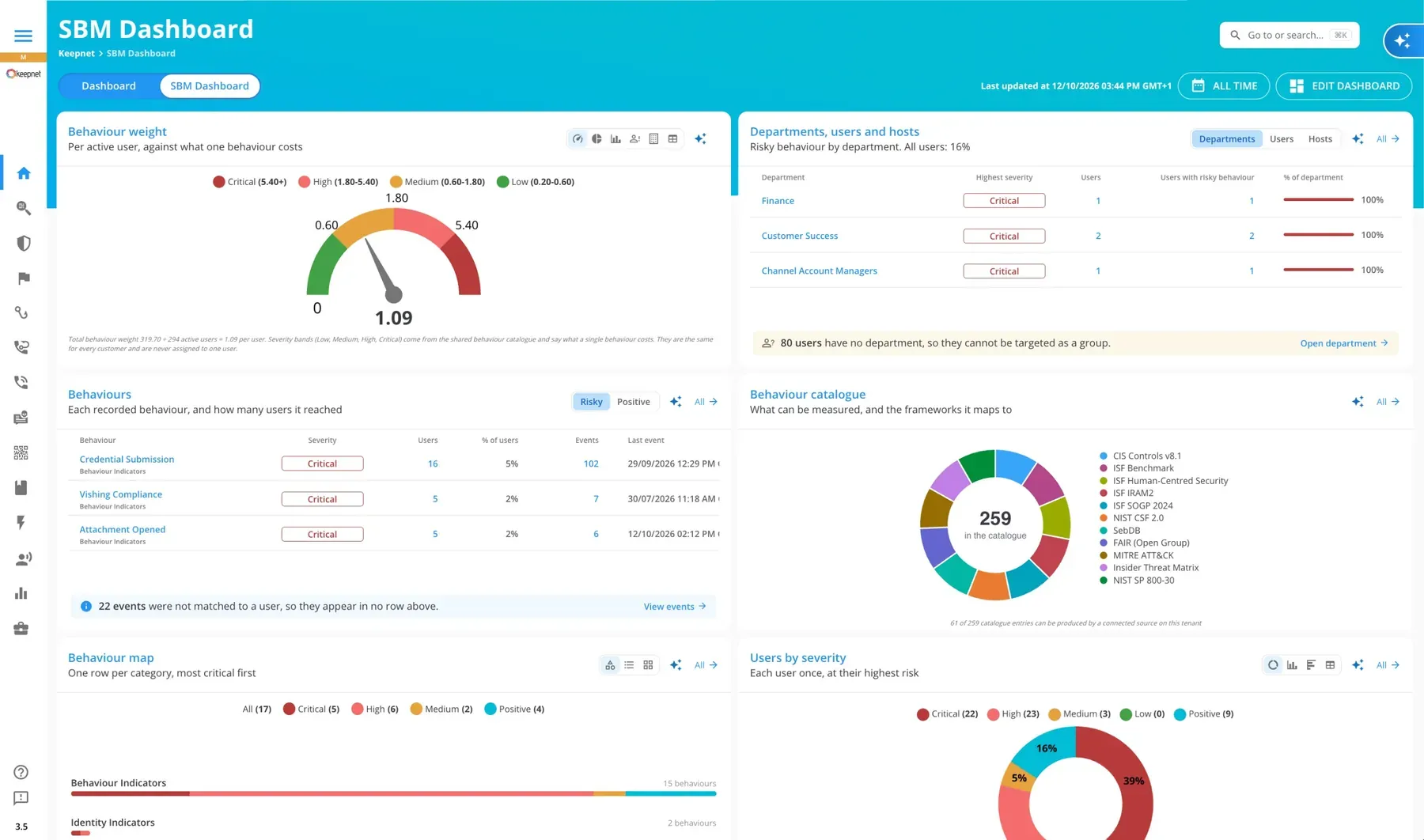Click MITRE ATT&CK legend swatch
The height and width of the screenshot is (840, 1424).
tap(1103, 555)
